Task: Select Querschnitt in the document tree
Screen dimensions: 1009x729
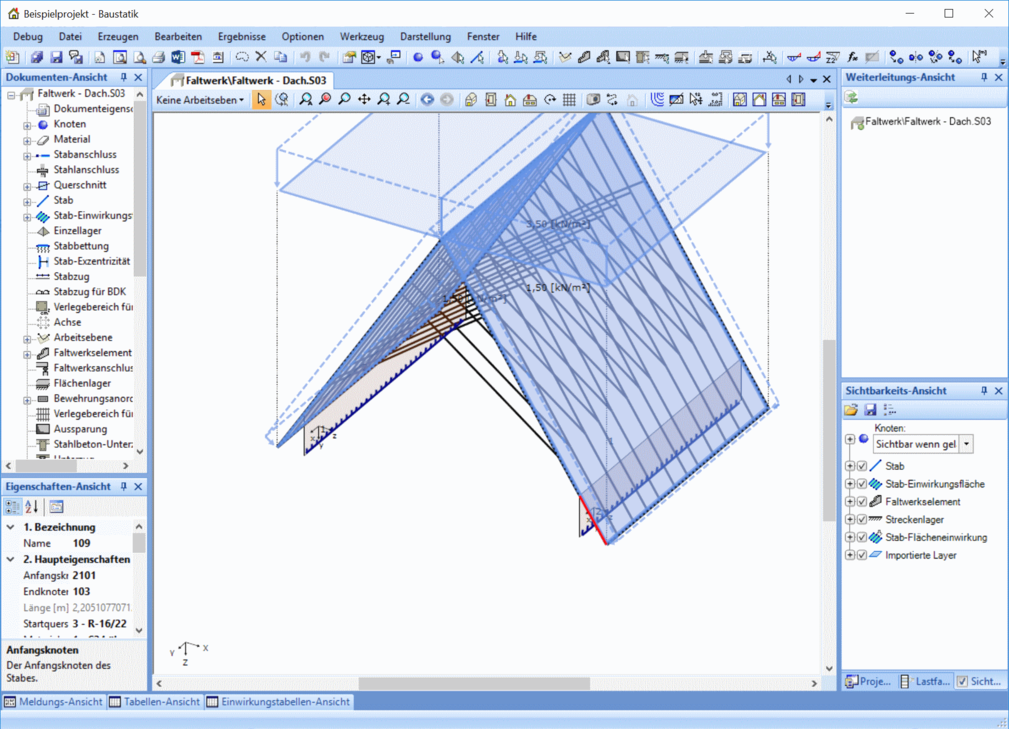Action: [x=80, y=185]
